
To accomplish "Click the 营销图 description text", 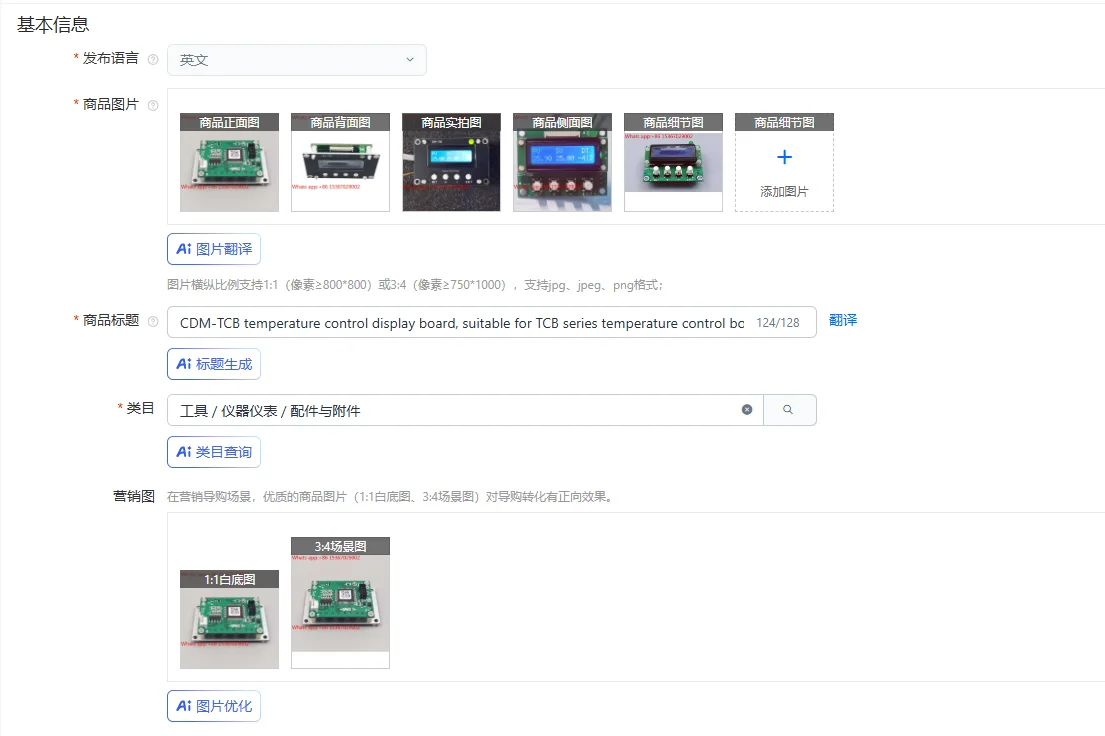I will pos(391,497).
